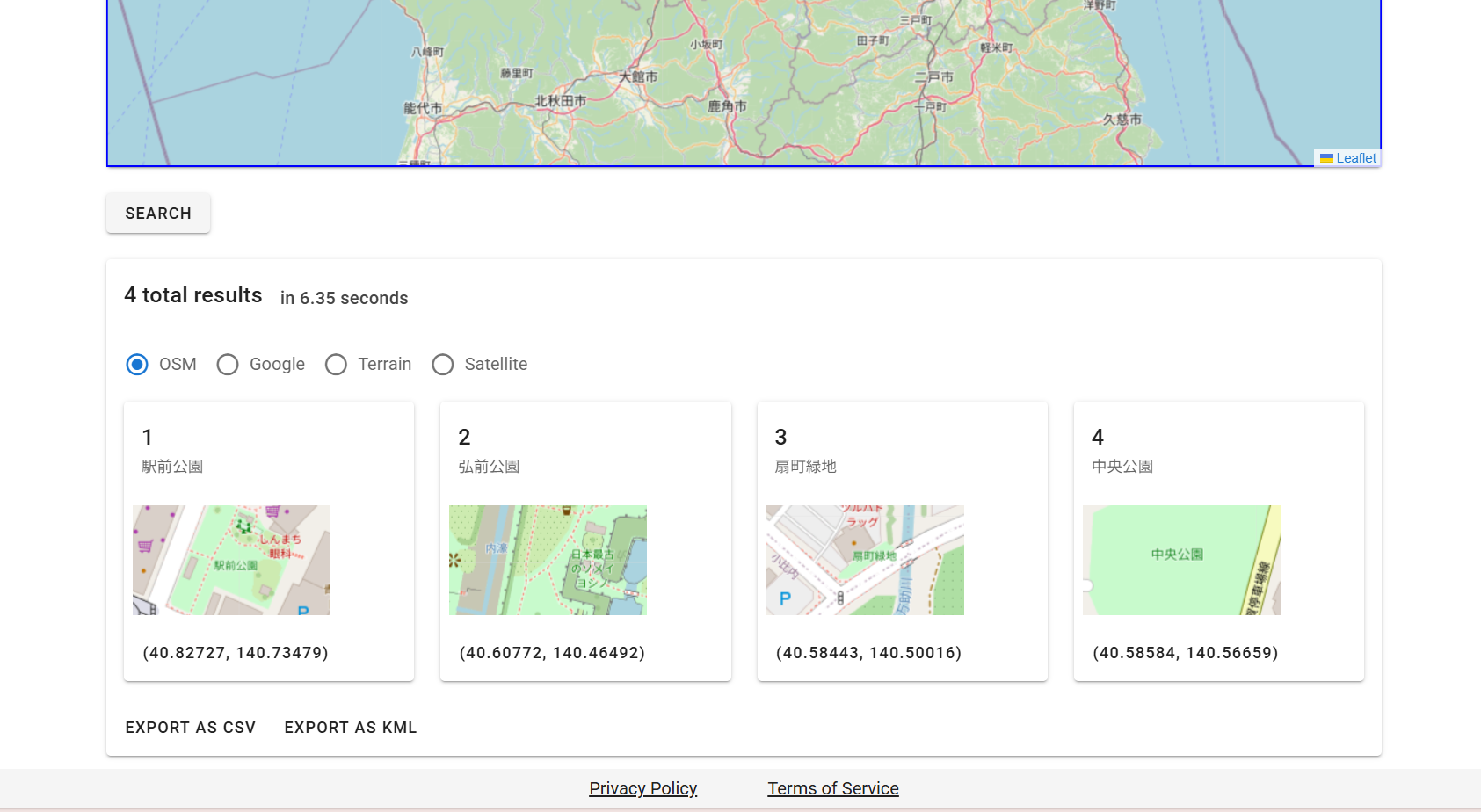Open map thumbnail for result 2 弘前公園
The width and height of the screenshot is (1481, 812).
[548, 560]
